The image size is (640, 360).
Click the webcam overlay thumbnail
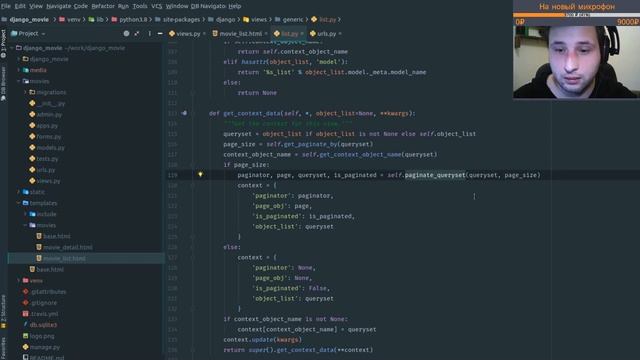pos(576,62)
